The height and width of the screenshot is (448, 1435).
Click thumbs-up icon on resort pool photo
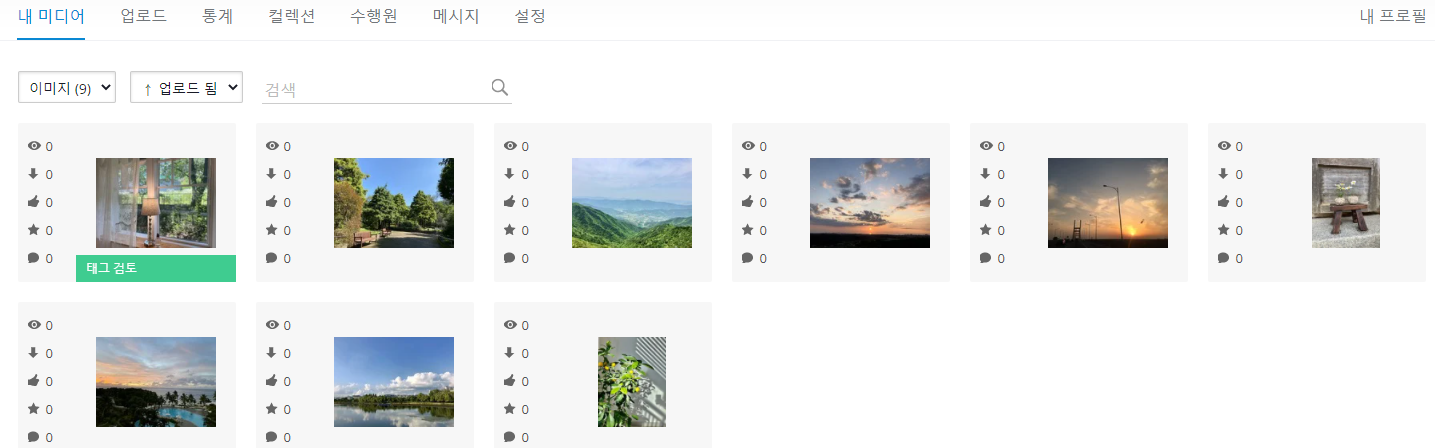pos(34,381)
